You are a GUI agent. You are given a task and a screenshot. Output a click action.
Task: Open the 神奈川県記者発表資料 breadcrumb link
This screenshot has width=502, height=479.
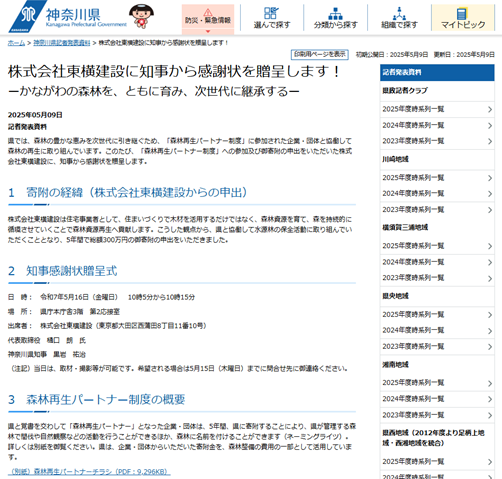(62, 43)
